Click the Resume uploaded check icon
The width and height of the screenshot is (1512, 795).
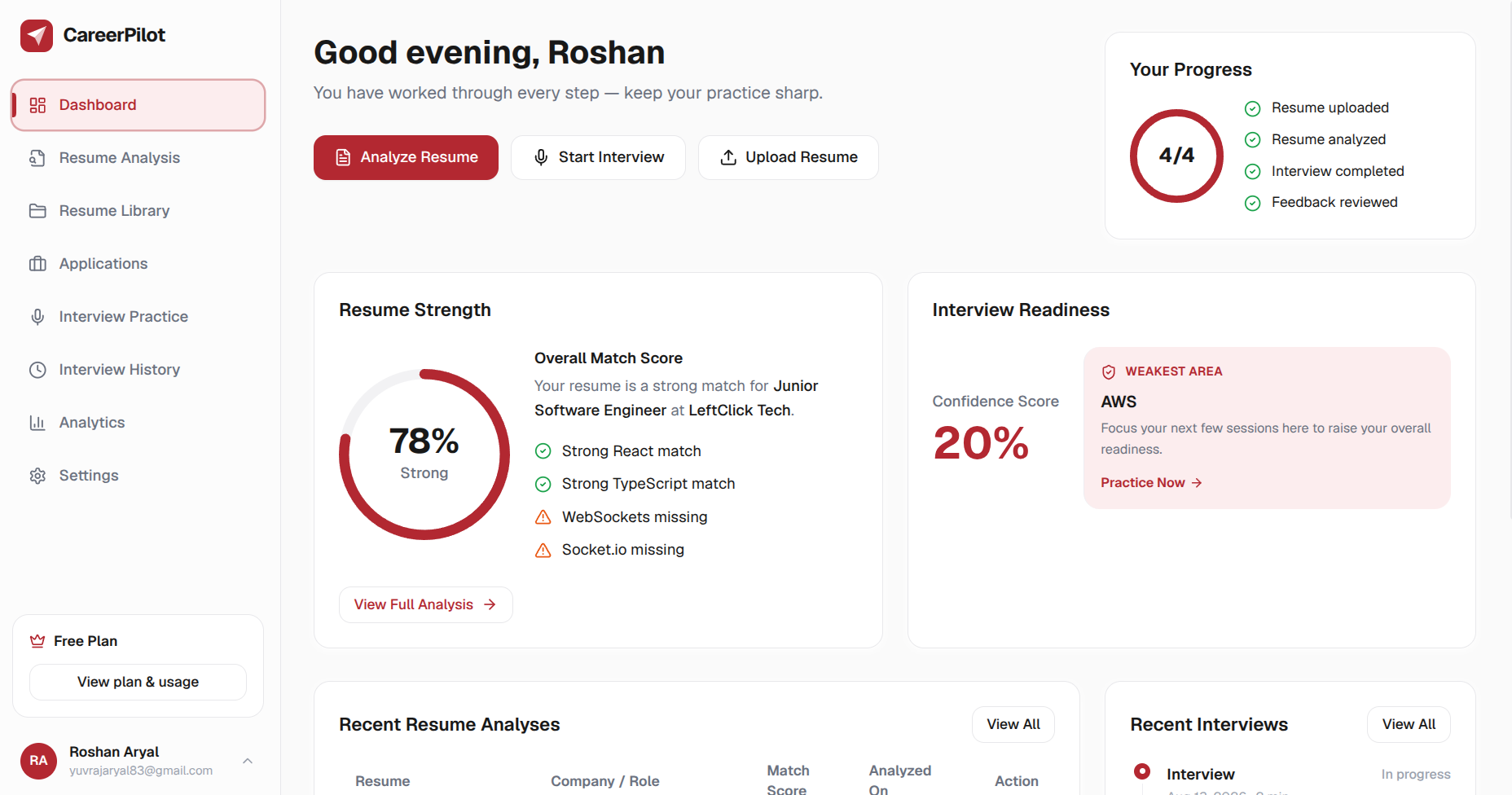(x=1253, y=108)
